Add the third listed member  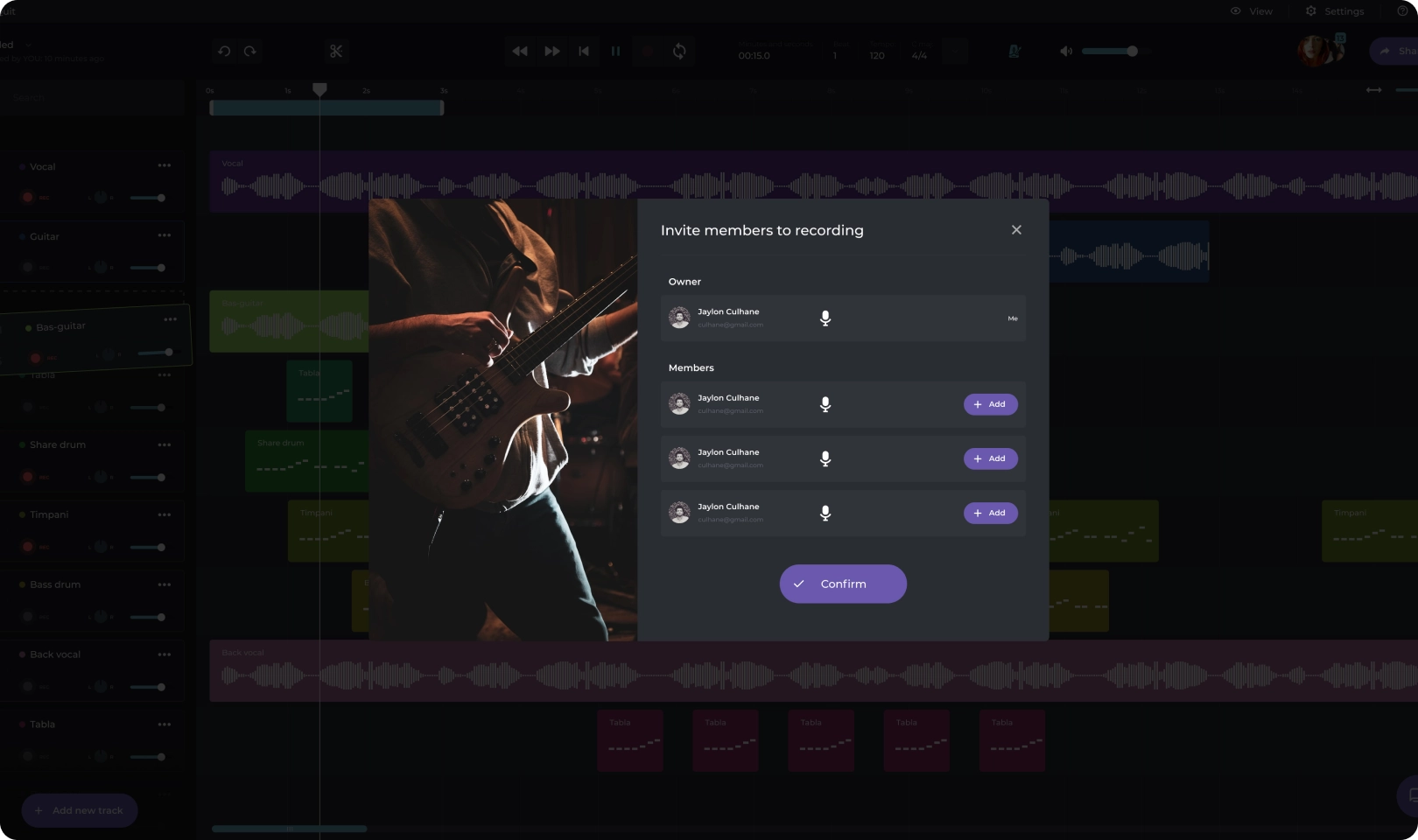tap(990, 513)
